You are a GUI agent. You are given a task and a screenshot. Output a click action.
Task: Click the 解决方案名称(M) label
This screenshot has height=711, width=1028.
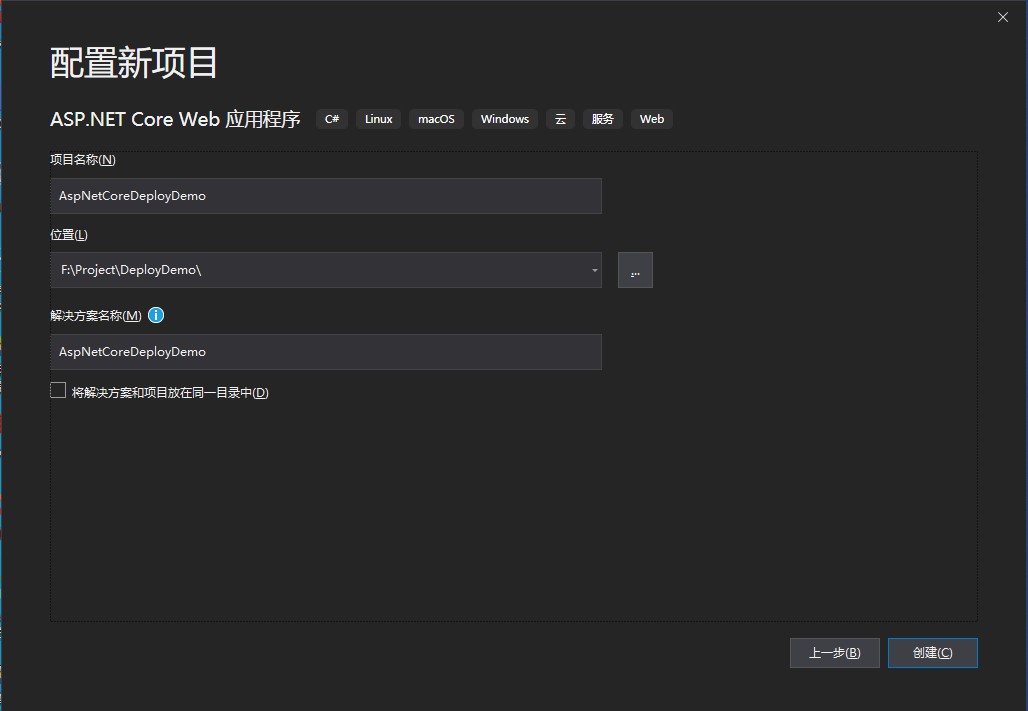96,315
